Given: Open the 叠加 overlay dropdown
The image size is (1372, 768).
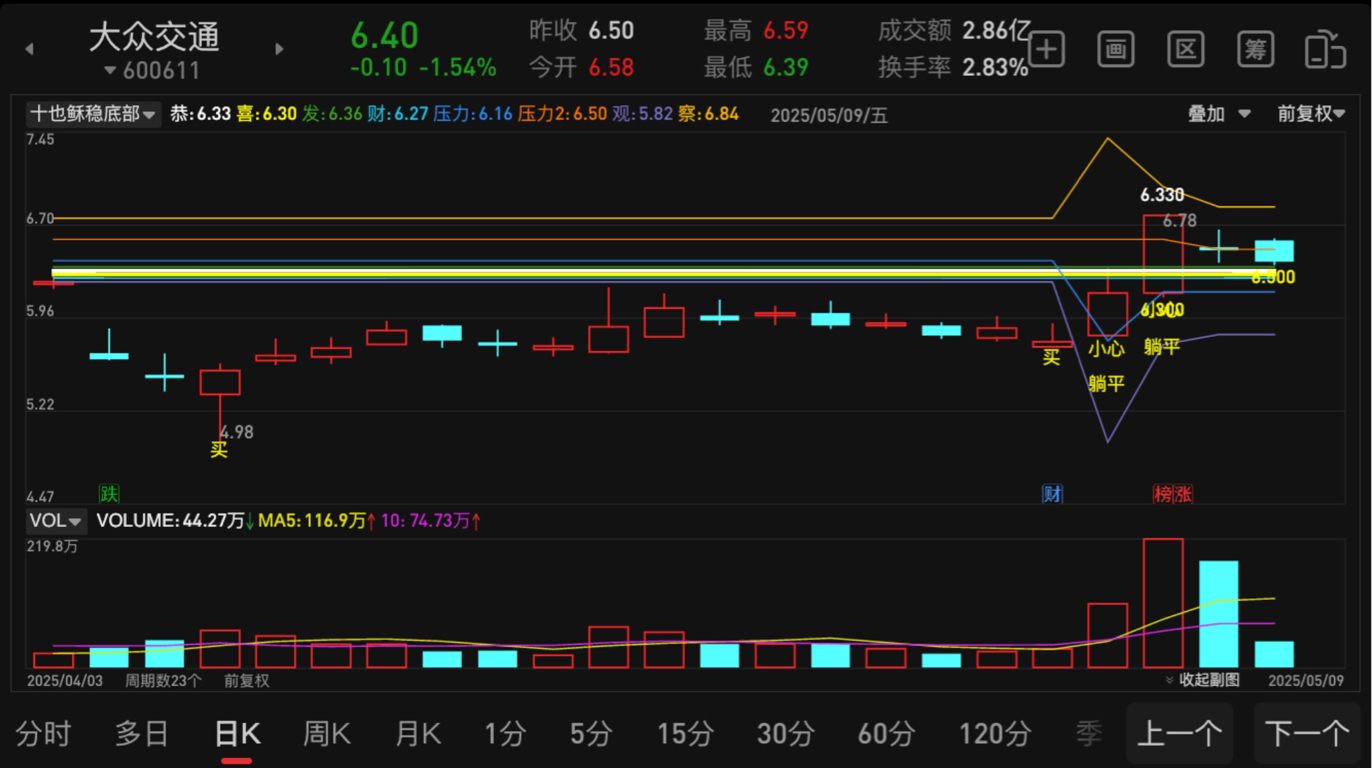Looking at the screenshot, I should [x=1219, y=114].
